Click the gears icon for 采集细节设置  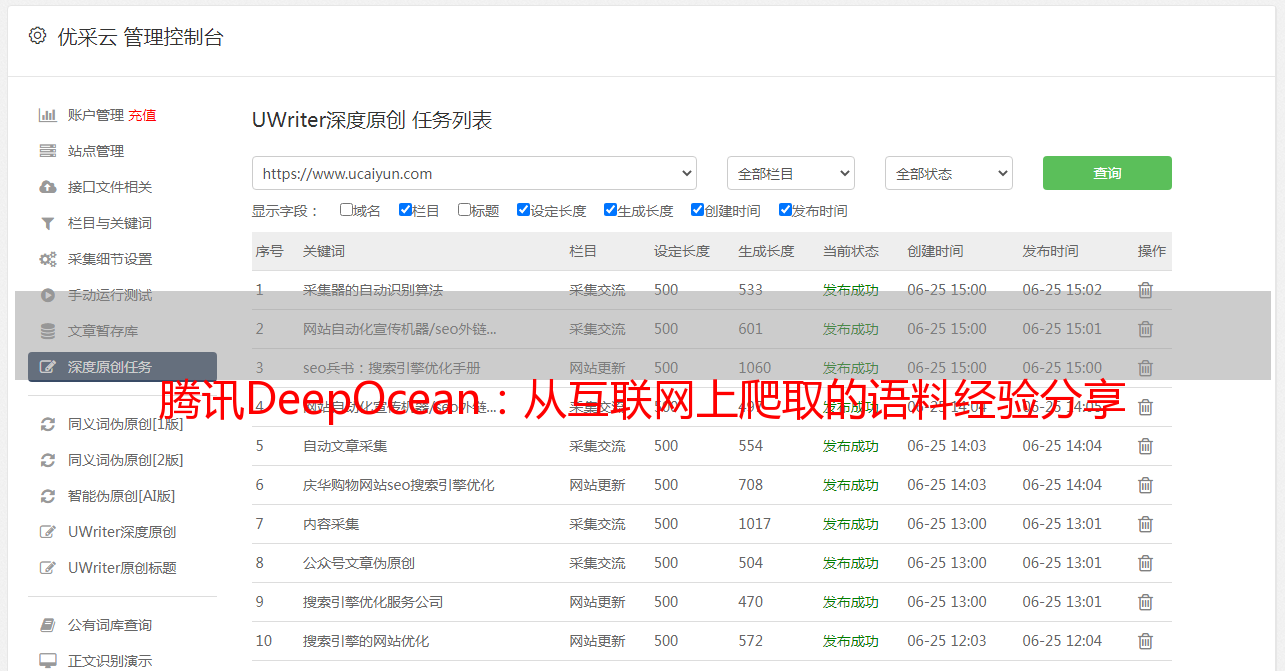pyautogui.click(x=47, y=259)
